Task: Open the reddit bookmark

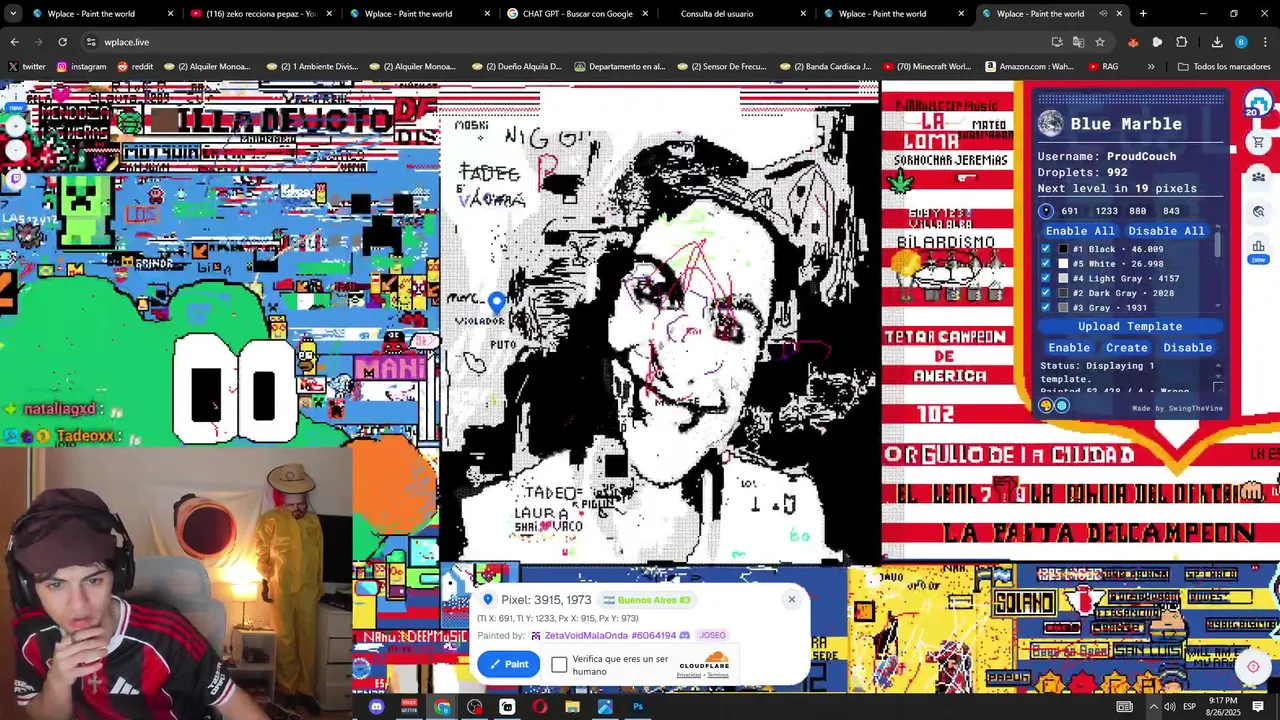Action: (135, 67)
